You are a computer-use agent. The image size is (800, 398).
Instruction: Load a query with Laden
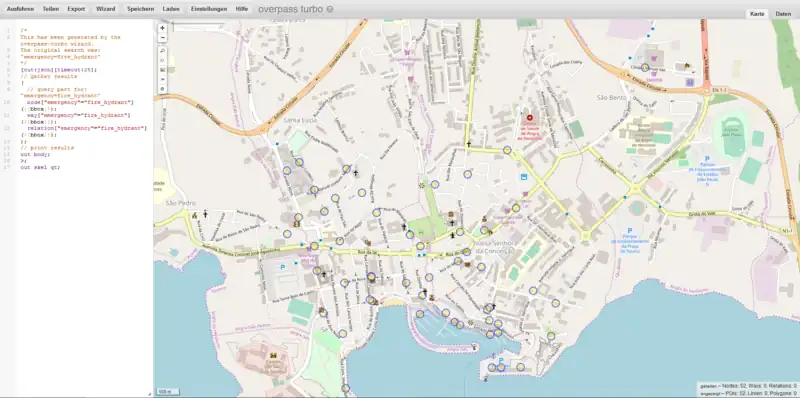coord(171,9)
